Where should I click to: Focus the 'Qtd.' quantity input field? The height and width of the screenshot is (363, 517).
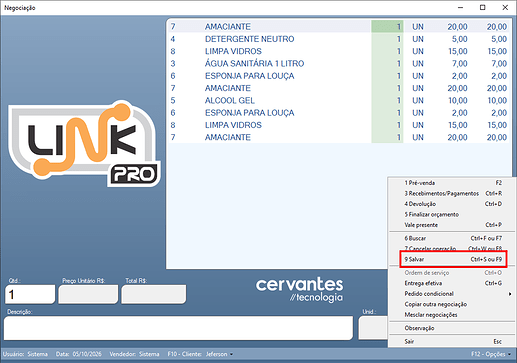(30, 294)
